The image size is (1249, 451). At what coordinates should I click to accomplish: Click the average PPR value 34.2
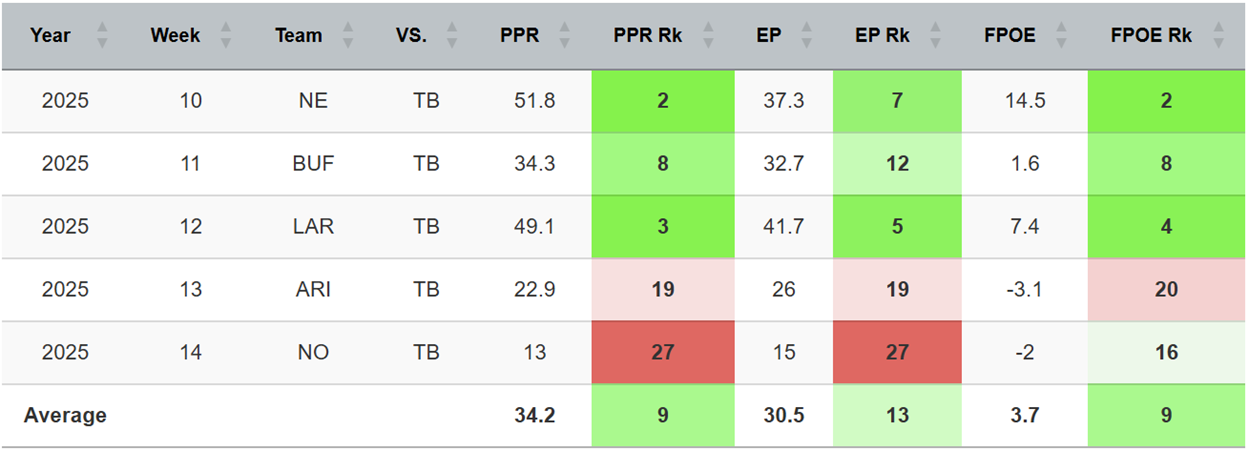534,415
